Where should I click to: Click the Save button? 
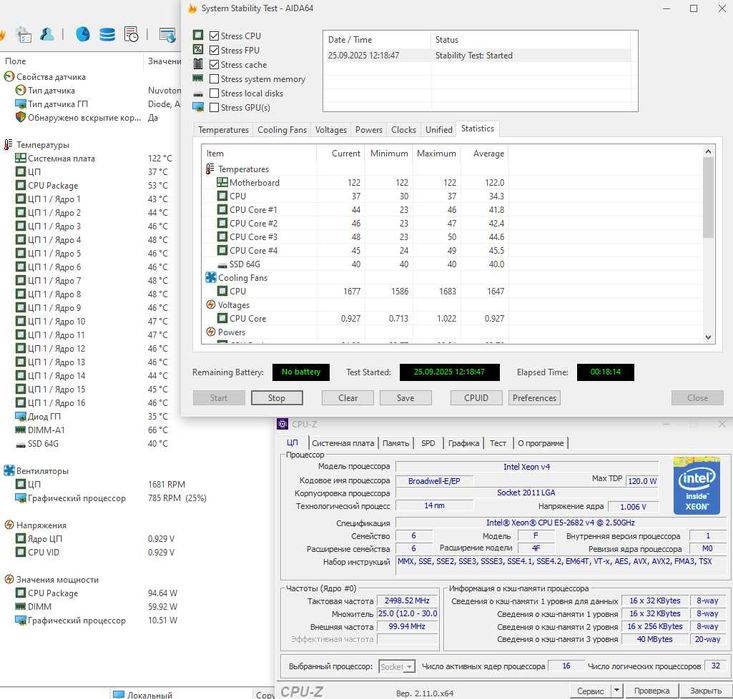(x=405, y=398)
